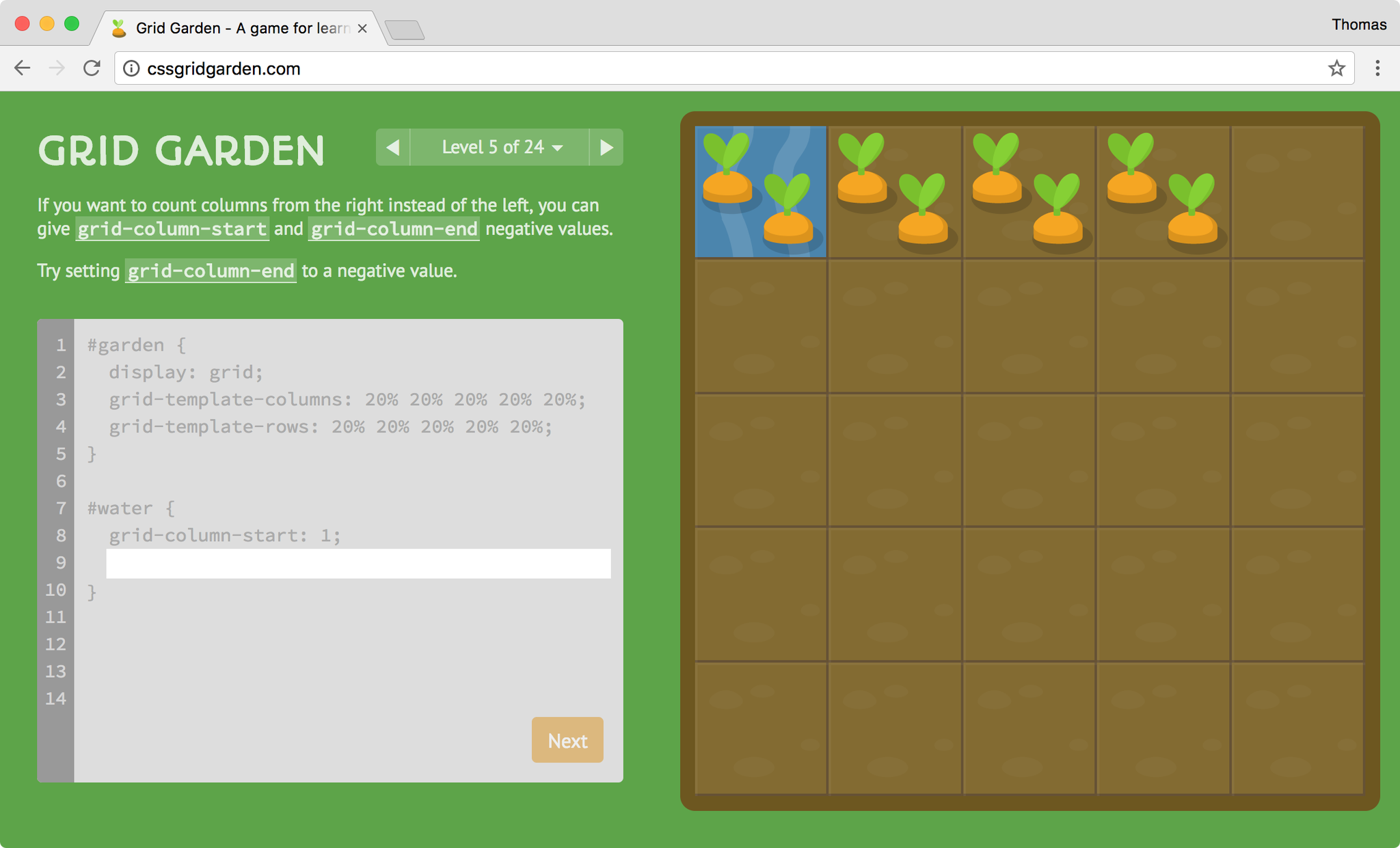The height and width of the screenshot is (848, 1400).
Task: Click the browser bookmark star icon
Action: [x=1335, y=69]
